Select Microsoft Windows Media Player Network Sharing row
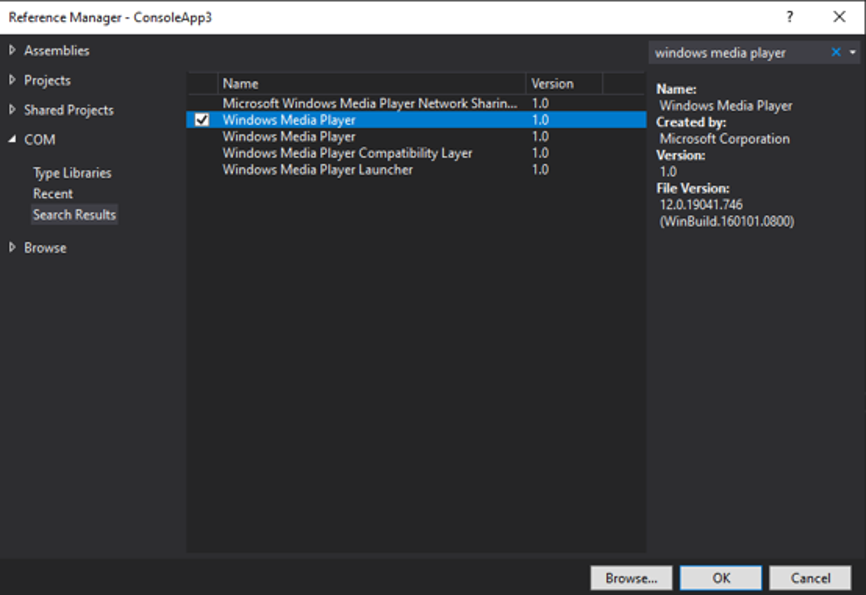866x595 pixels. tap(416, 103)
